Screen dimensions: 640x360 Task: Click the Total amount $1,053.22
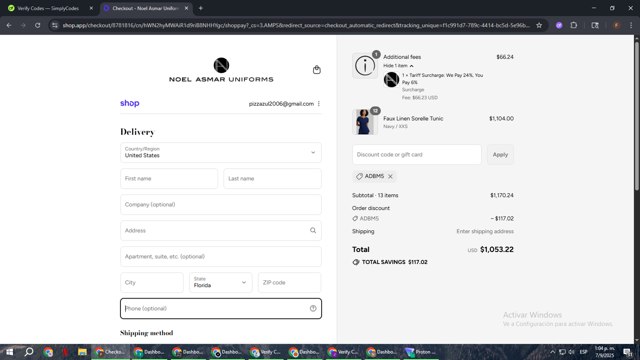tap(497, 249)
